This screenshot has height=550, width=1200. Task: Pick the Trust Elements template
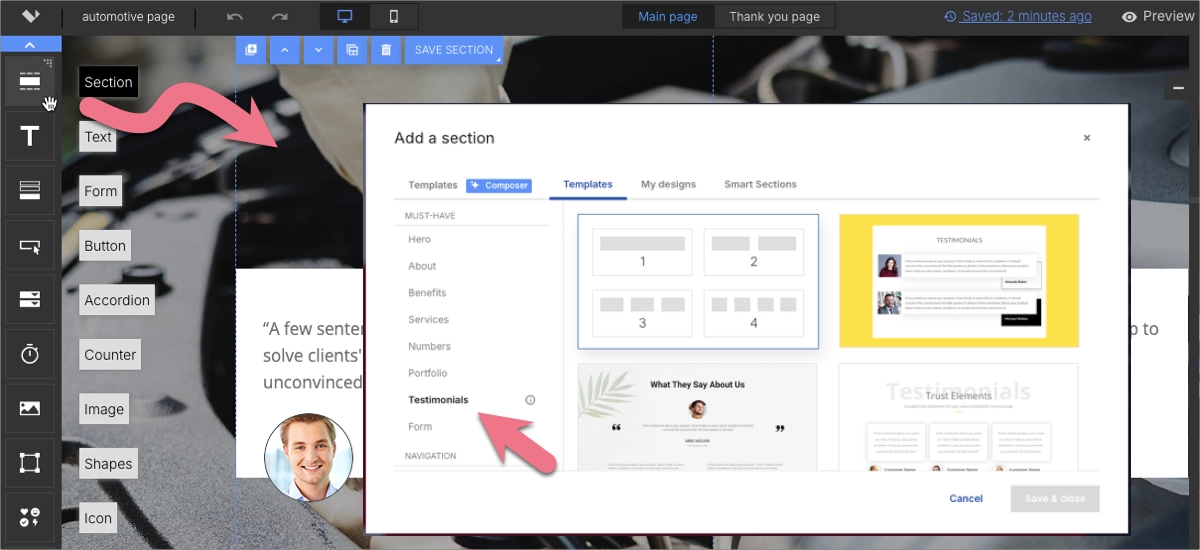tap(959, 417)
